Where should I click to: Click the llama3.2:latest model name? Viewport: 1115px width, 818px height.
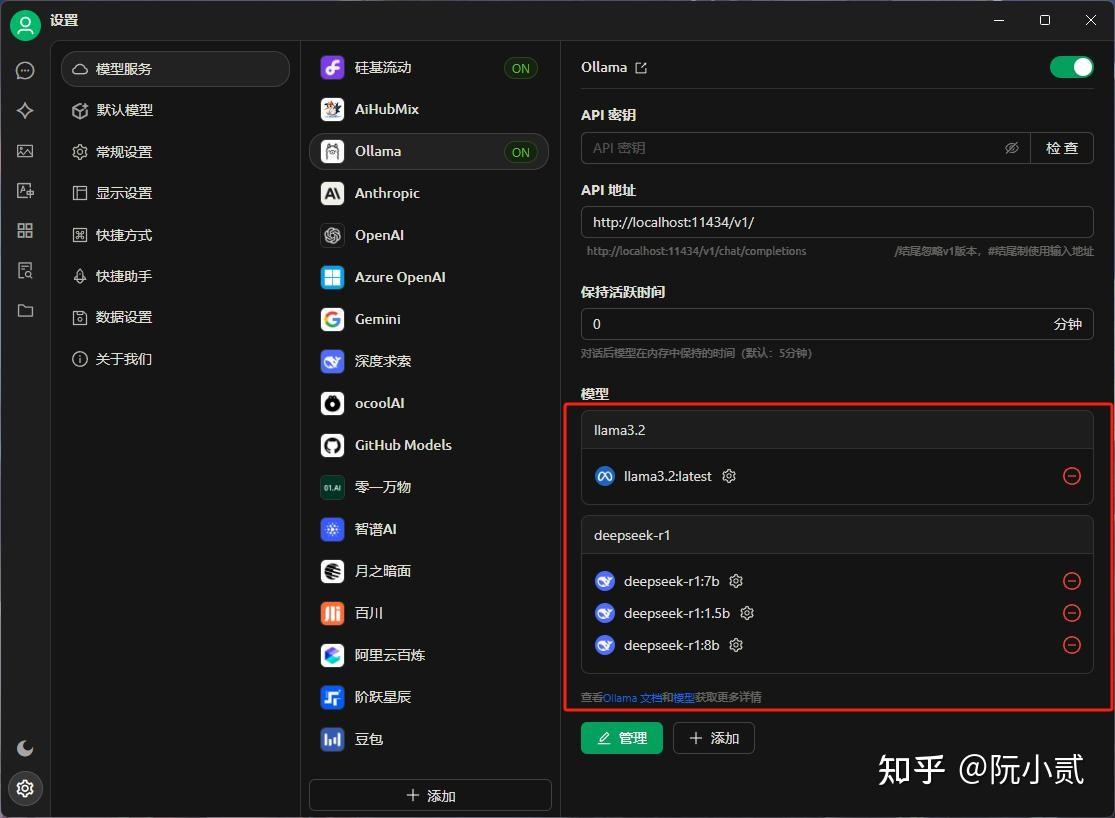668,477
